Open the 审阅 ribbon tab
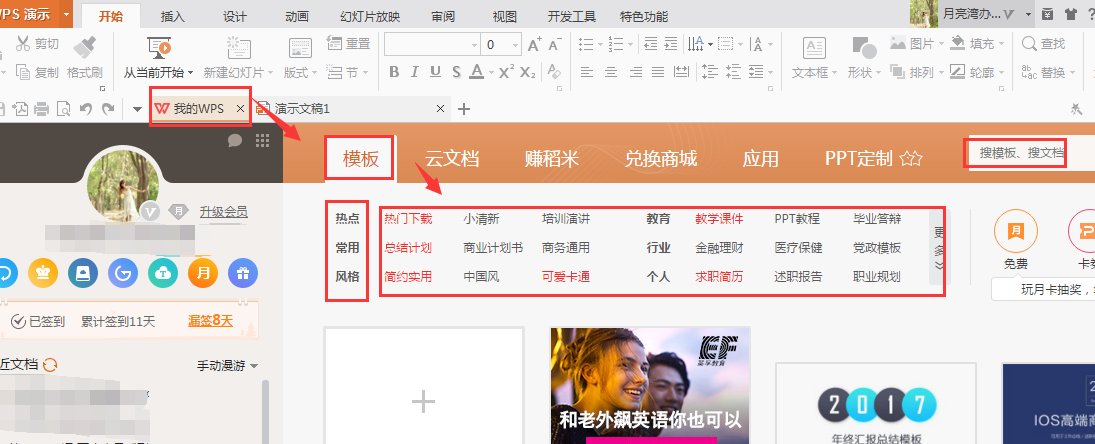Viewport: 1095px width, 444px height. point(443,17)
